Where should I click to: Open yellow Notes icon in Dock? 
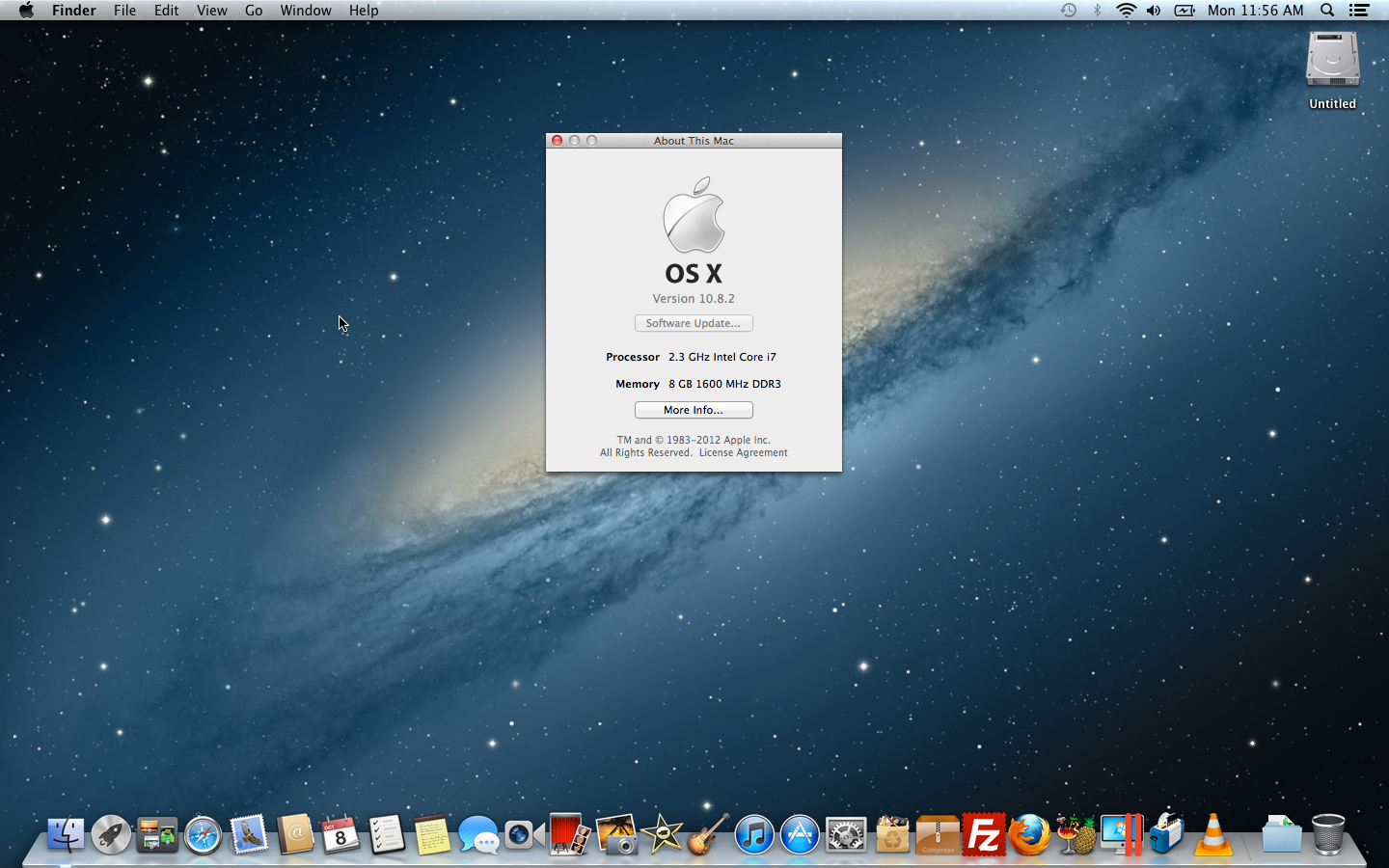click(432, 835)
